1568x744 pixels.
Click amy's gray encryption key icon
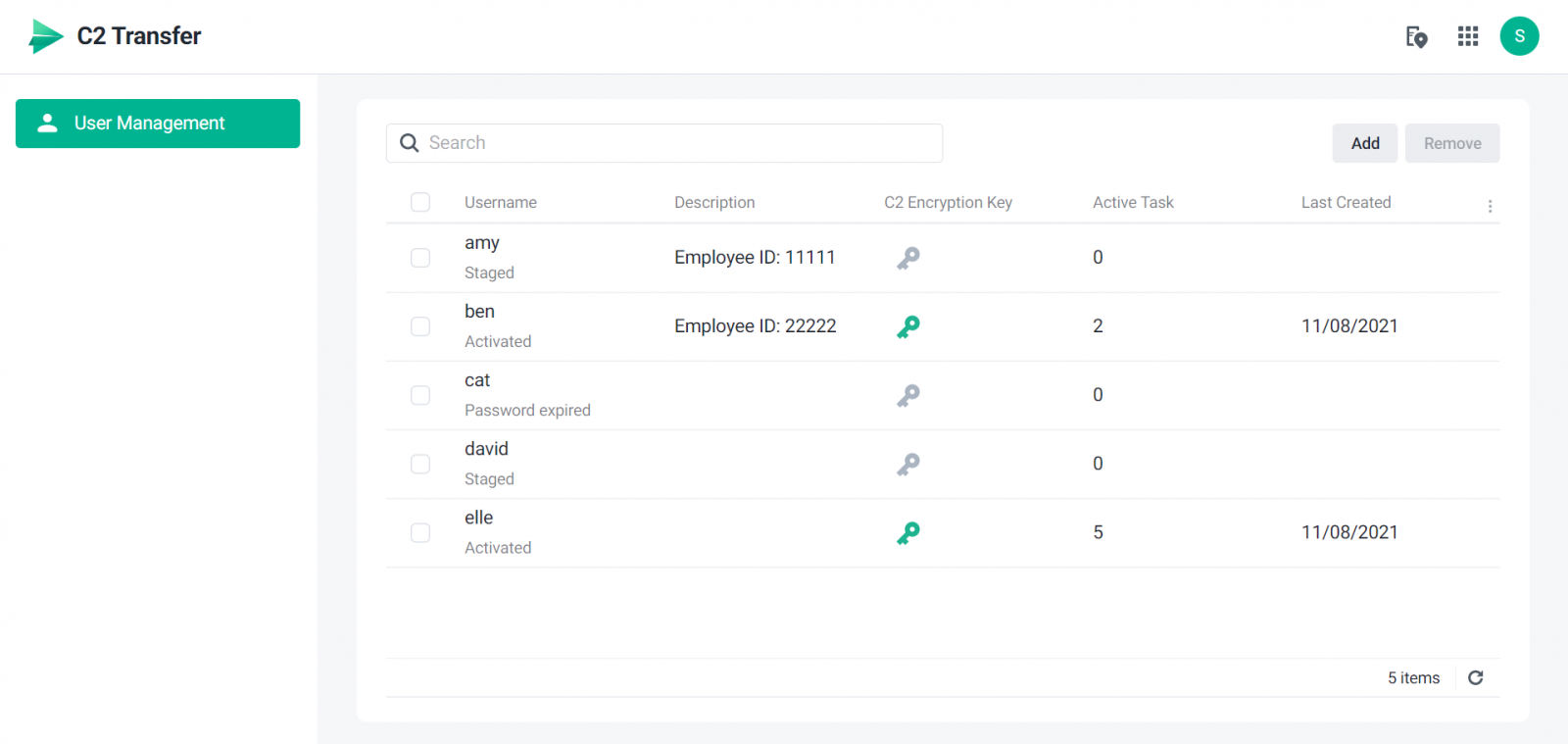[x=908, y=258]
